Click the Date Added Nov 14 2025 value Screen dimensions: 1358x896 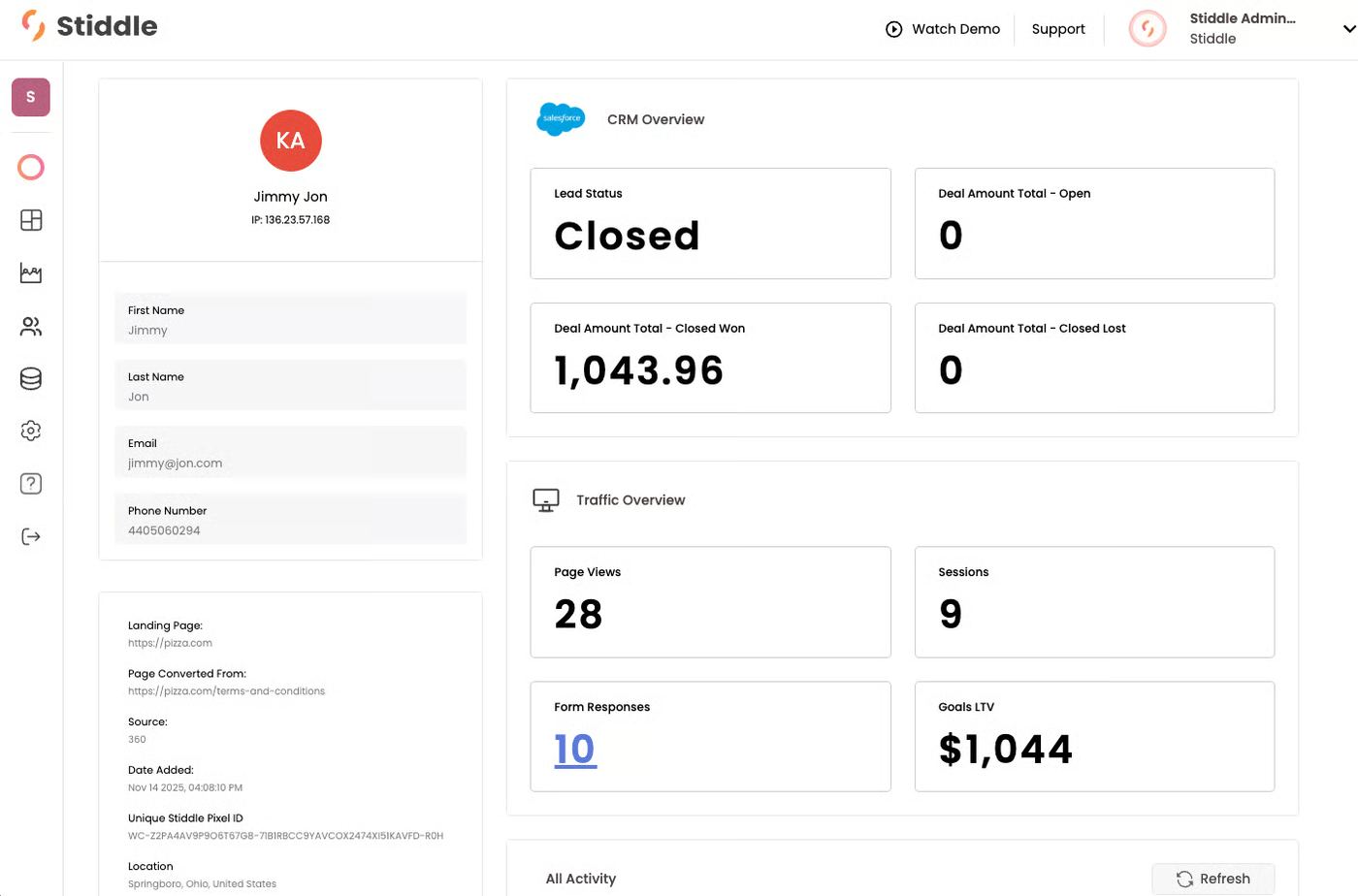[x=185, y=787]
